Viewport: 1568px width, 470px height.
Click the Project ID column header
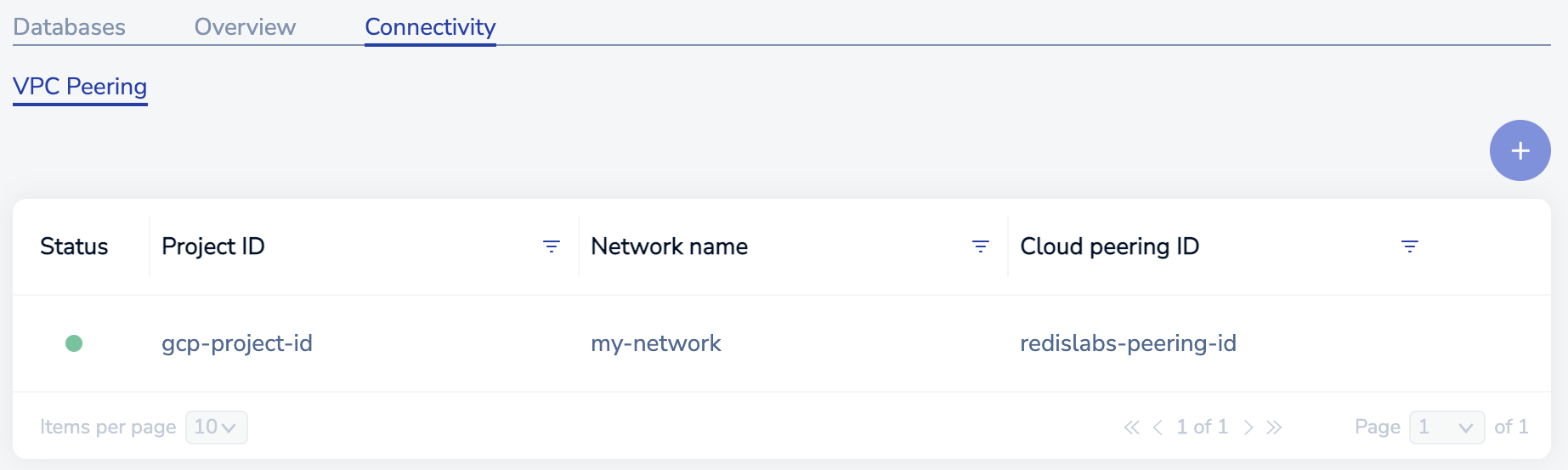point(213,246)
